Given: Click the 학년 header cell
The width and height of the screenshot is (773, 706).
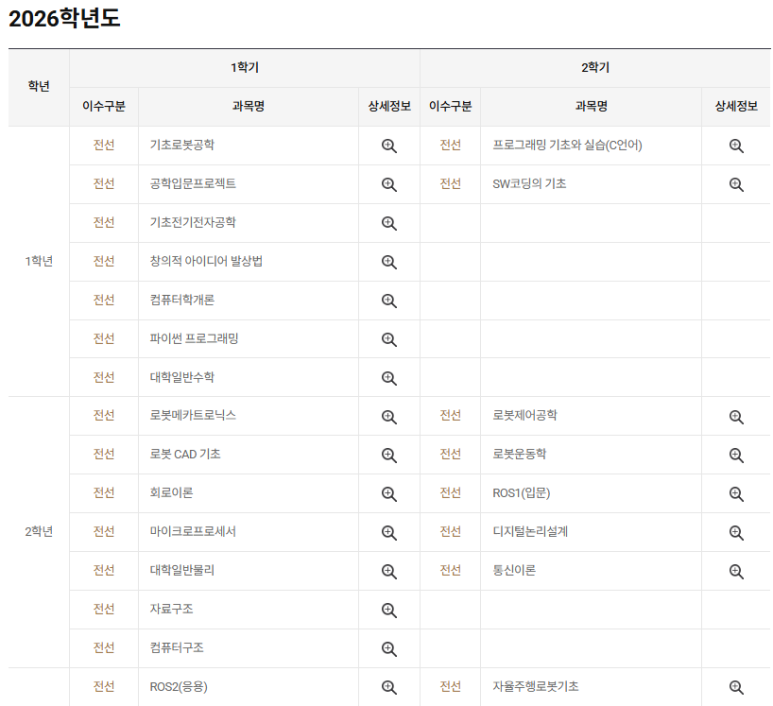Looking at the screenshot, I should tap(38, 86).
